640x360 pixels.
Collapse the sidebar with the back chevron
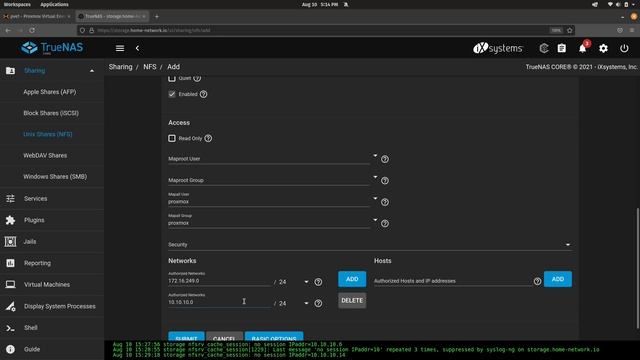click(x=138, y=48)
